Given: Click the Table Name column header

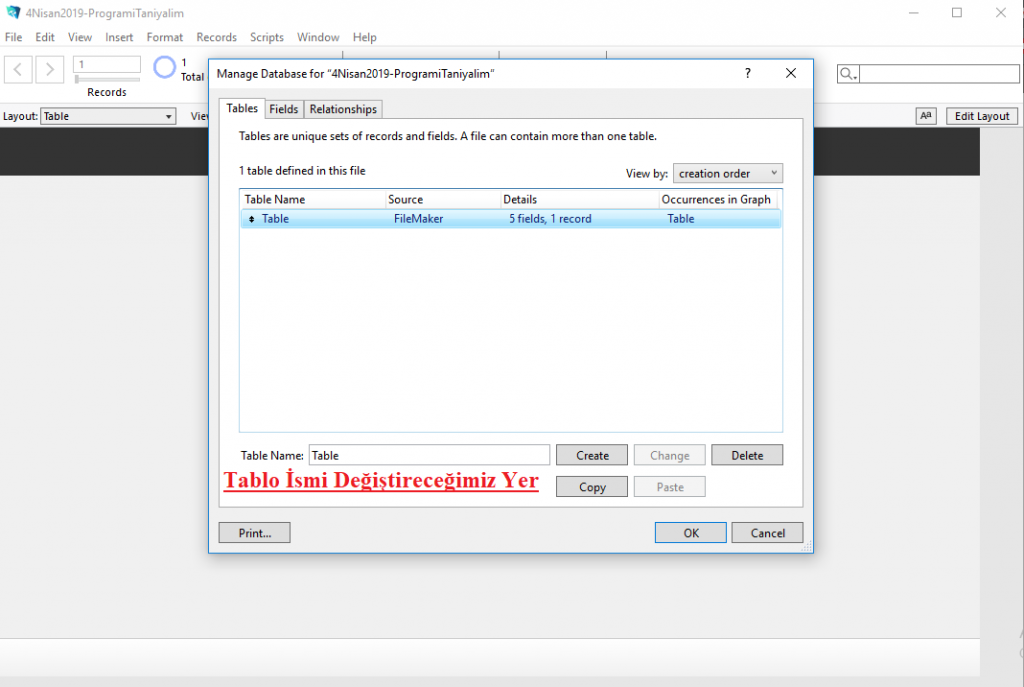Looking at the screenshot, I should pos(312,199).
